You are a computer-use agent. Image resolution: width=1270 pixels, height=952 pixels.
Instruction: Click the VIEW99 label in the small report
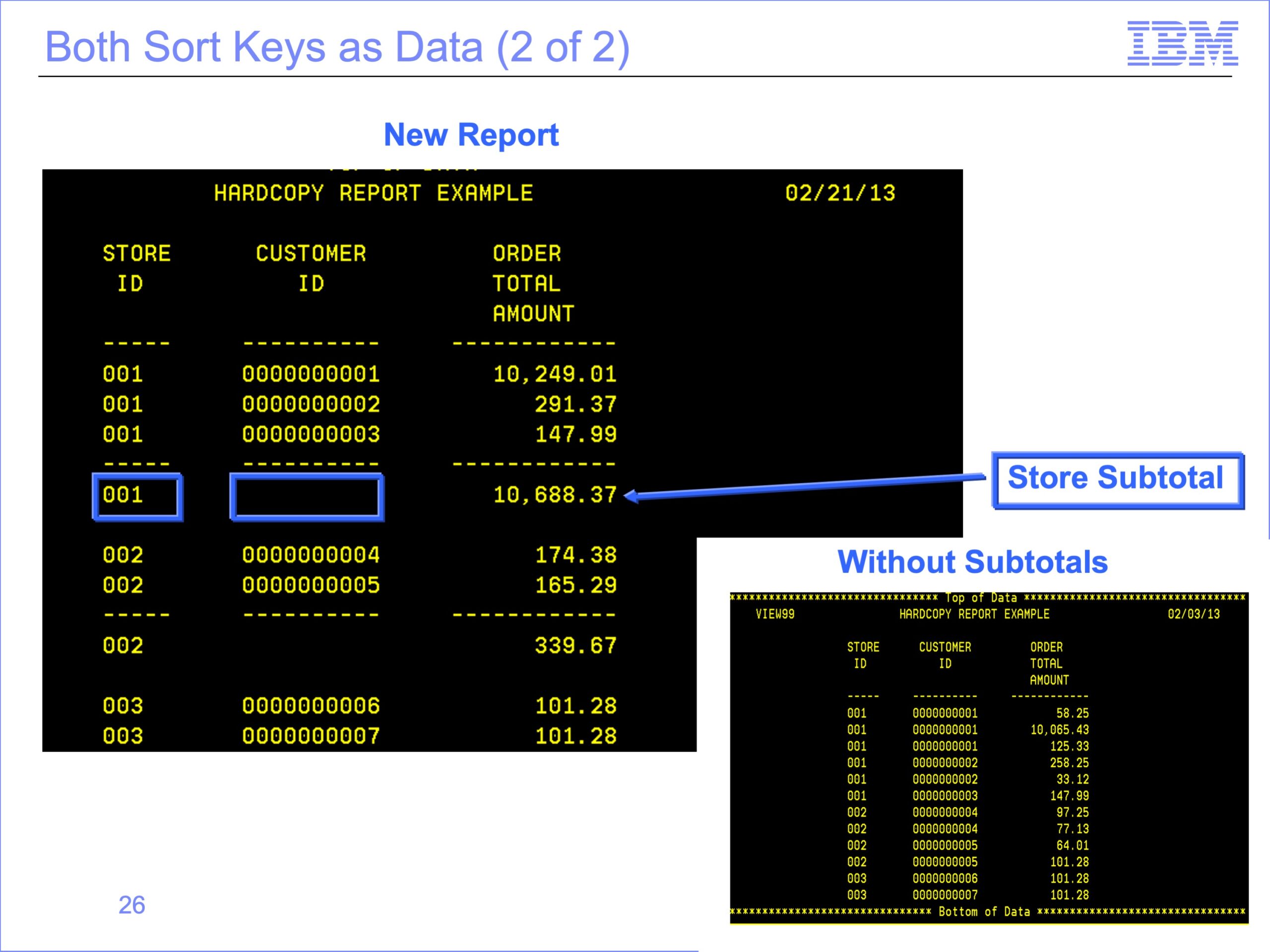pos(775,614)
